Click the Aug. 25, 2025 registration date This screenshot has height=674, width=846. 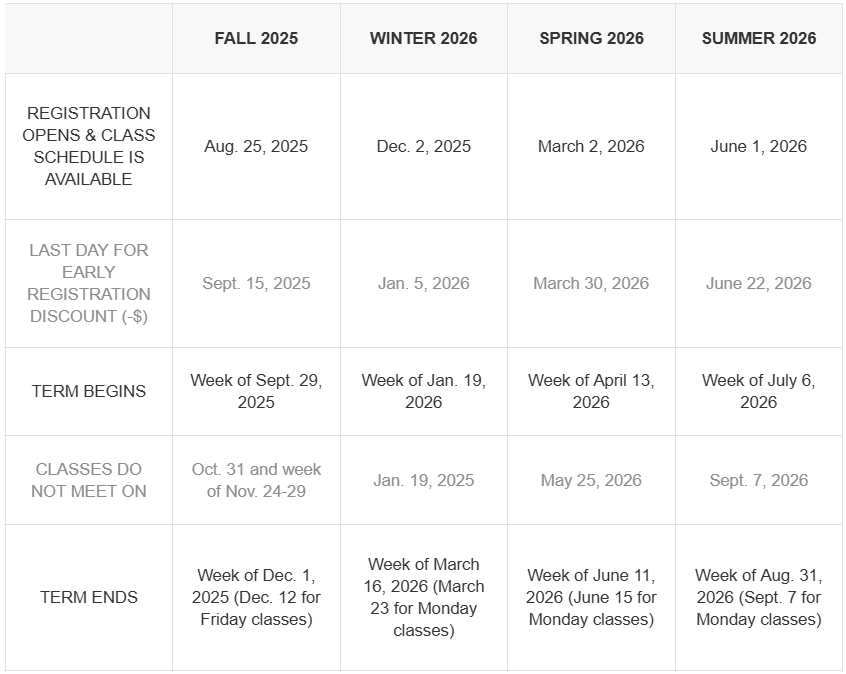256,146
